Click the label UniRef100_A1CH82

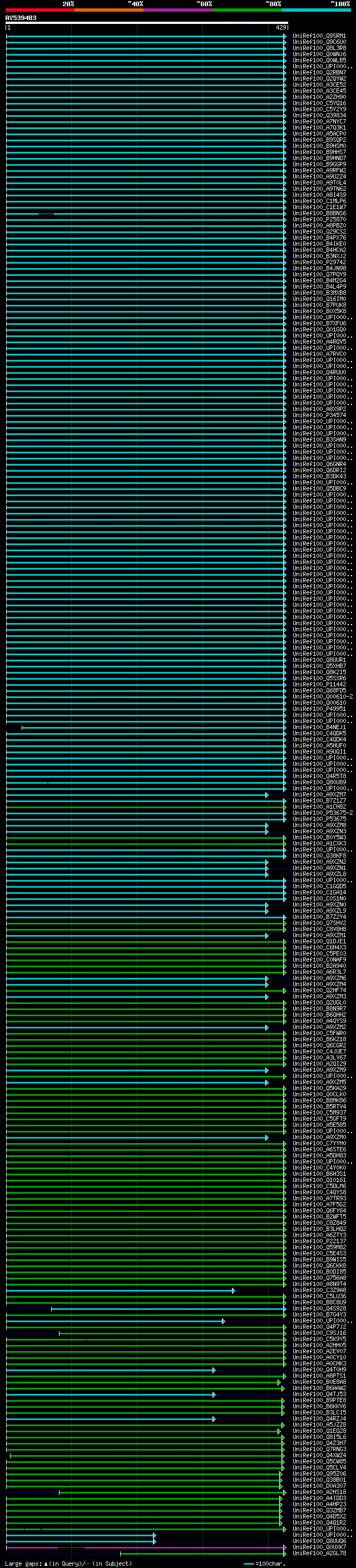(x=319, y=807)
